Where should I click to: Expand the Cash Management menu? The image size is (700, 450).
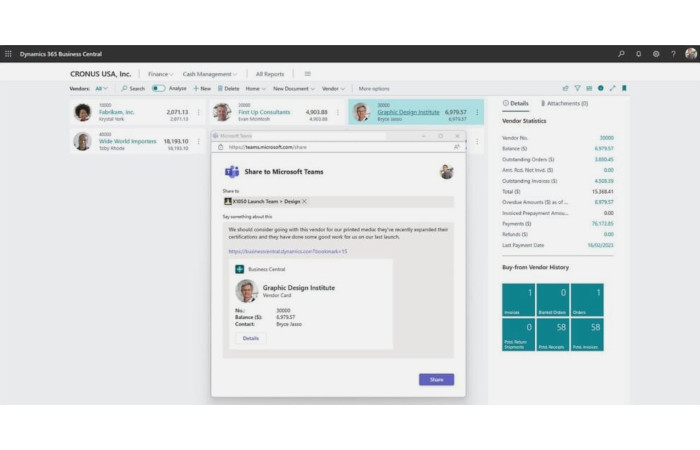click(x=209, y=74)
